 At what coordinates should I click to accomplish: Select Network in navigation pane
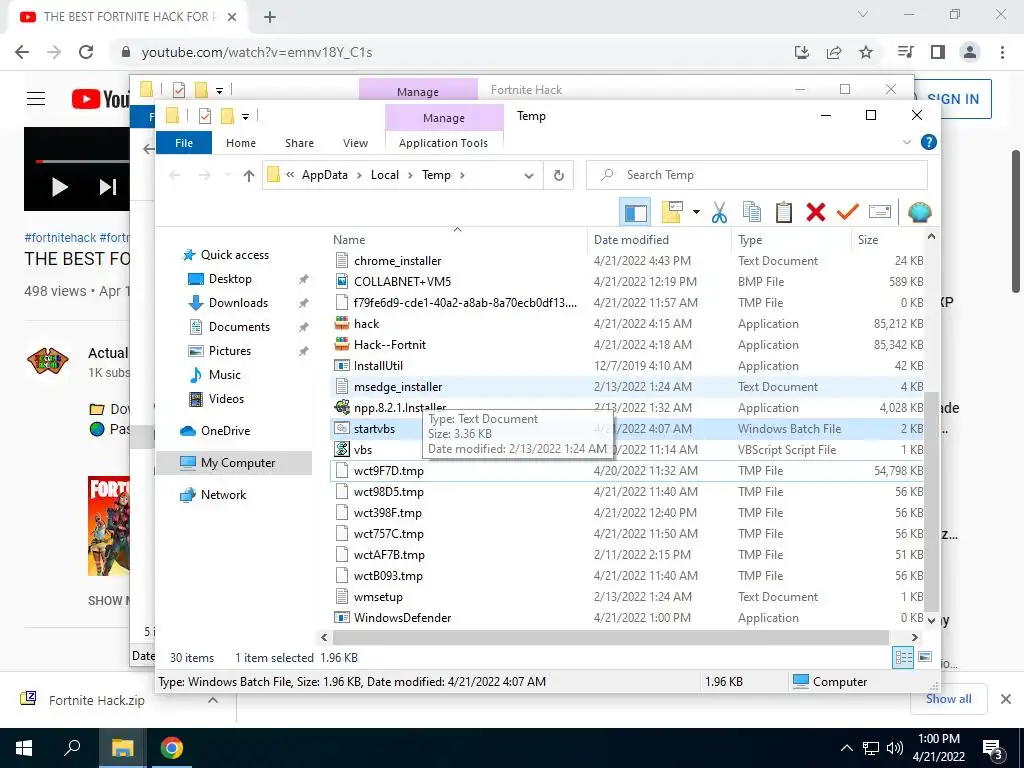(x=223, y=495)
